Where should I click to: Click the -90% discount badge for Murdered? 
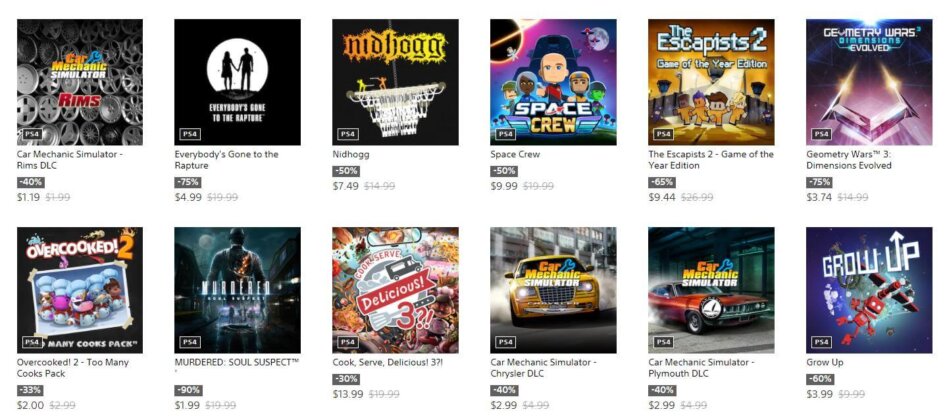(188, 390)
